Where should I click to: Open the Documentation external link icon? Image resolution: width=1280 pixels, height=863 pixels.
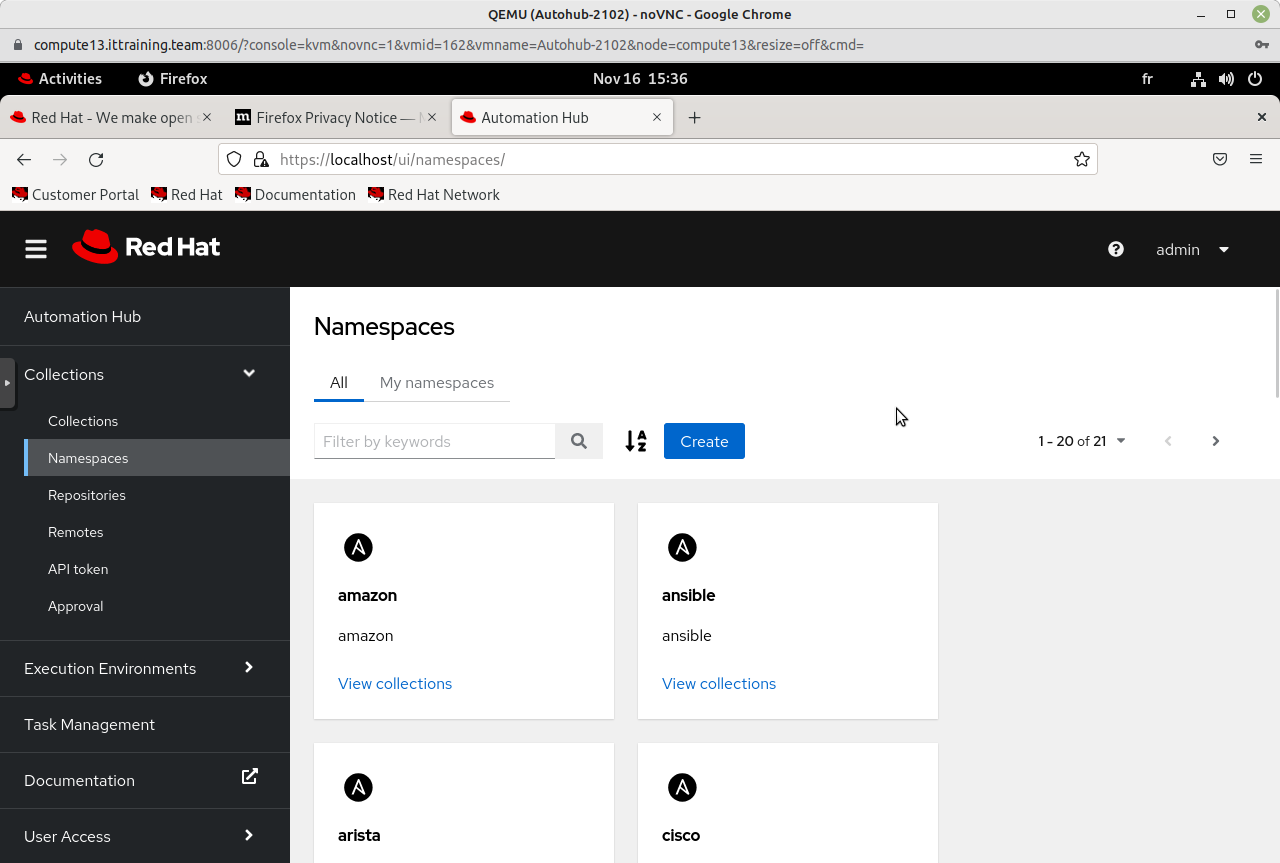tap(250, 776)
